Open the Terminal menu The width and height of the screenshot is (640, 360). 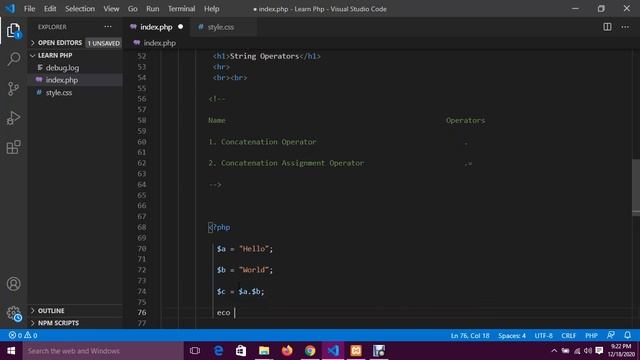click(x=181, y=9)
